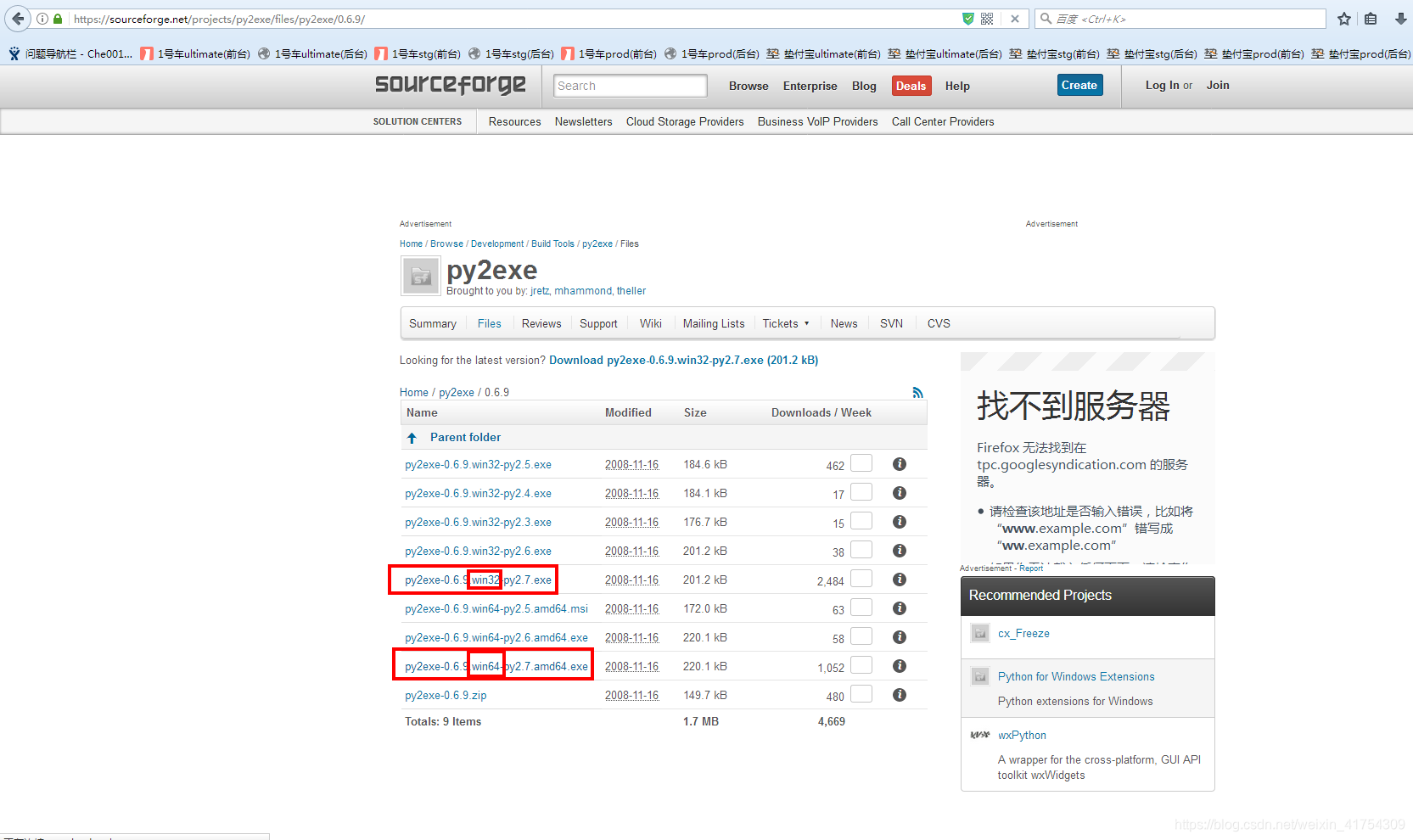Viewport: 1413px width, 840px height.
Task: Open the QR code icon in address bar
Action: (x=987, y=19)
